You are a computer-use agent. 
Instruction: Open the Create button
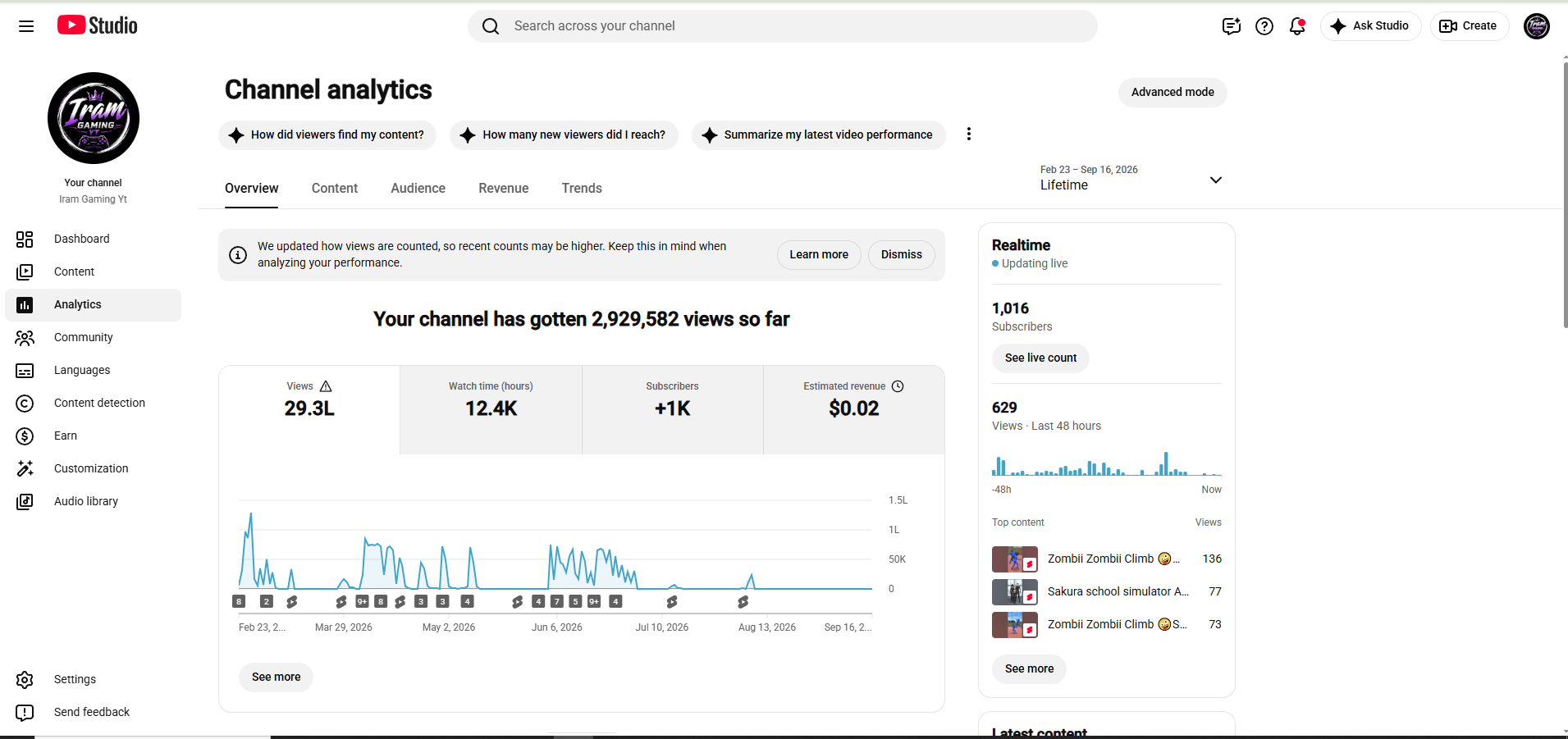click(x=1470, y=26)
